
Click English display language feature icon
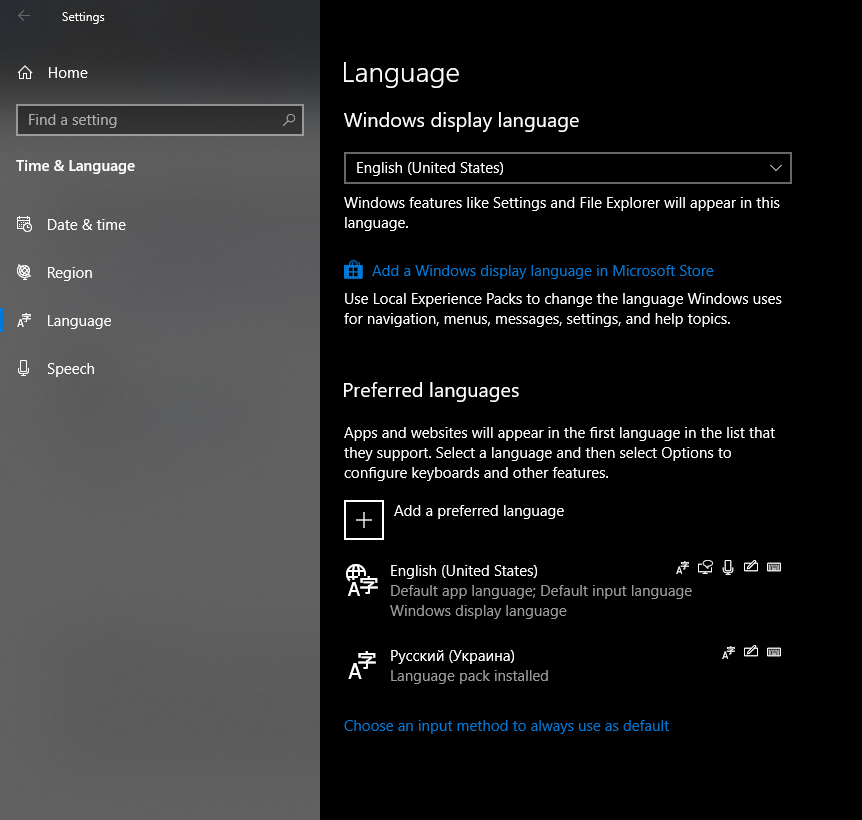(682, 568)
